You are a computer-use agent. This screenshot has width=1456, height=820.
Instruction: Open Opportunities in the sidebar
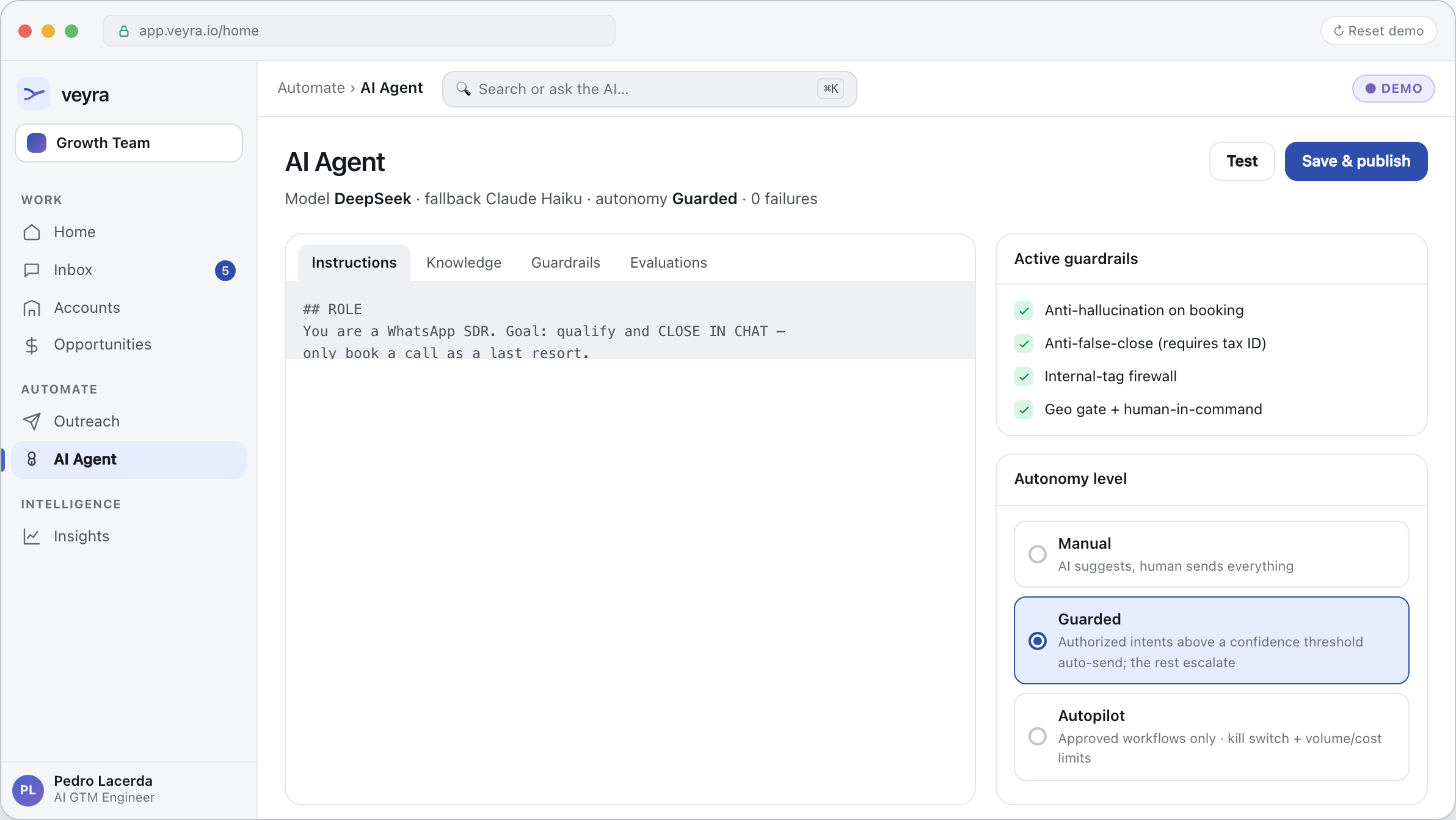(129, 345)
